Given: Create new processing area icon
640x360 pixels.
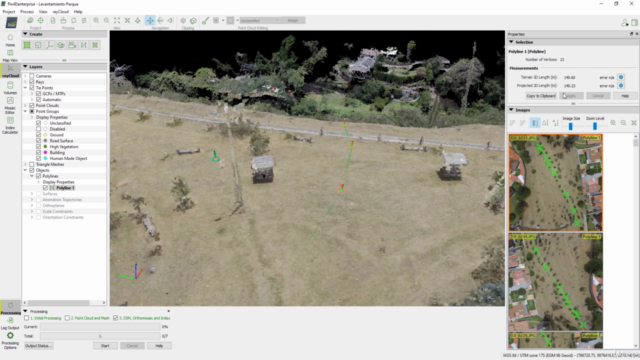Looking at the screenshot, I should click(27, 45).
